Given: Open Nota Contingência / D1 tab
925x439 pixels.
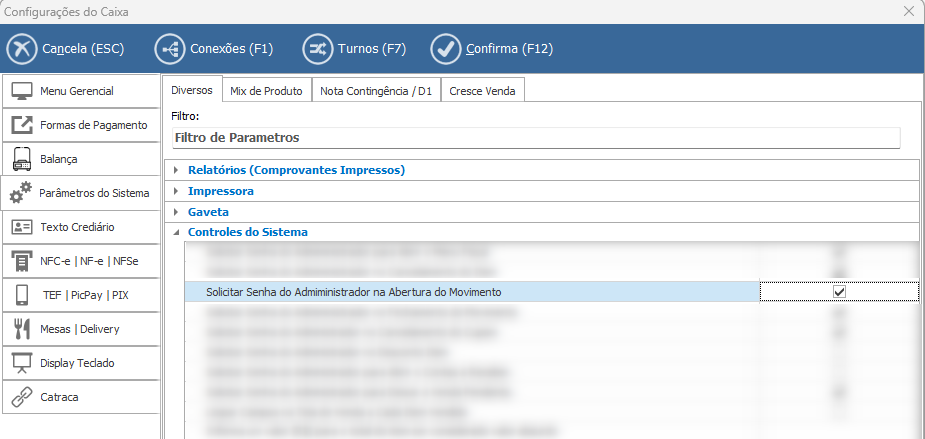Looking at the screenshot, I should pyautogui.click(x=376, y=91).
